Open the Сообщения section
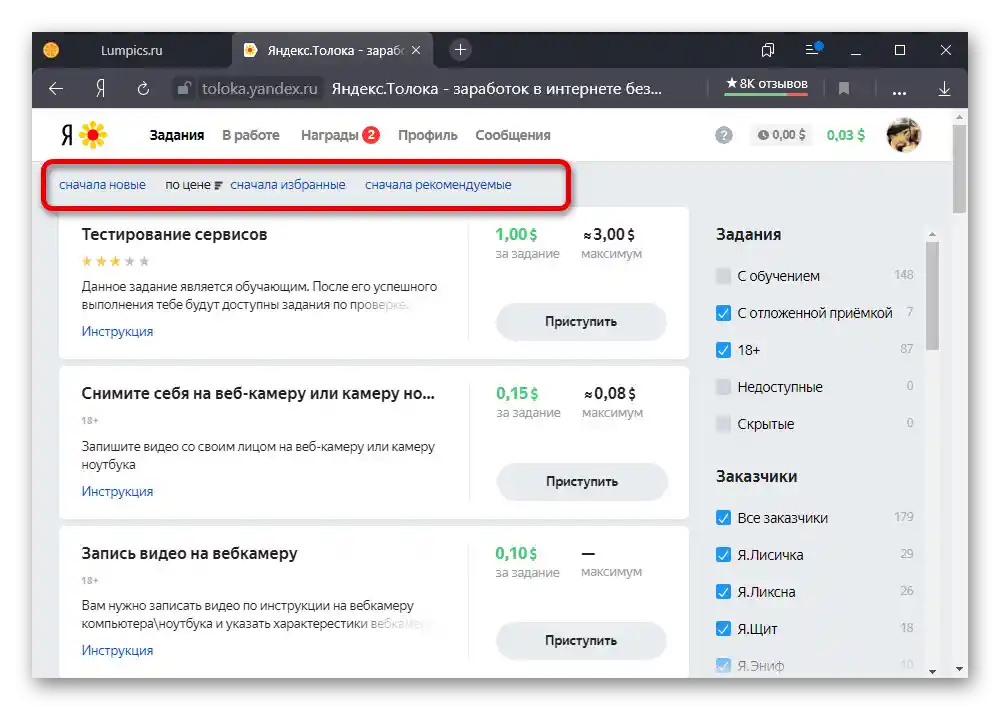1000x710 pixels. [513, 135]
